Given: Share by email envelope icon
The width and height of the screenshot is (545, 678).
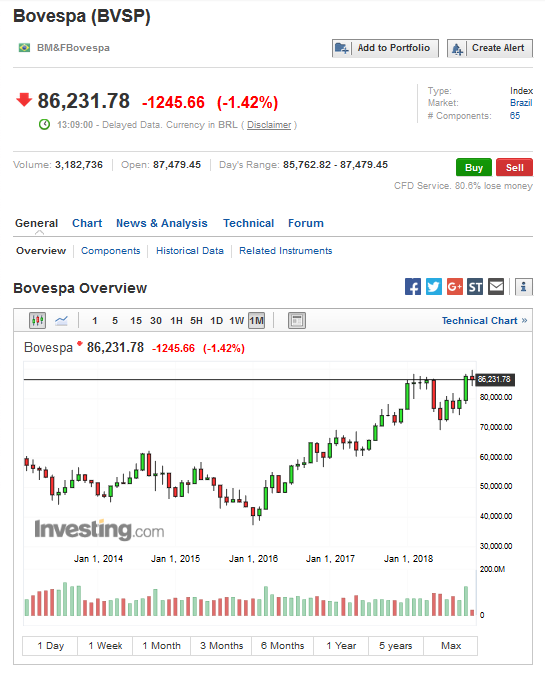Looking at the screenshot, I should pyautogui.click(x=496, y=287).
